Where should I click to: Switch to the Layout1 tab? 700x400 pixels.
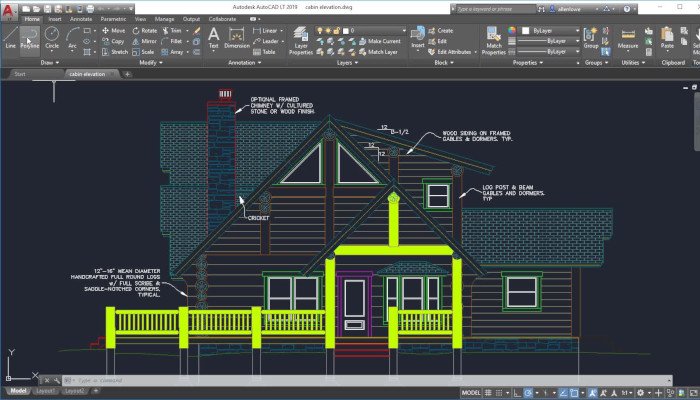point(45,391)
